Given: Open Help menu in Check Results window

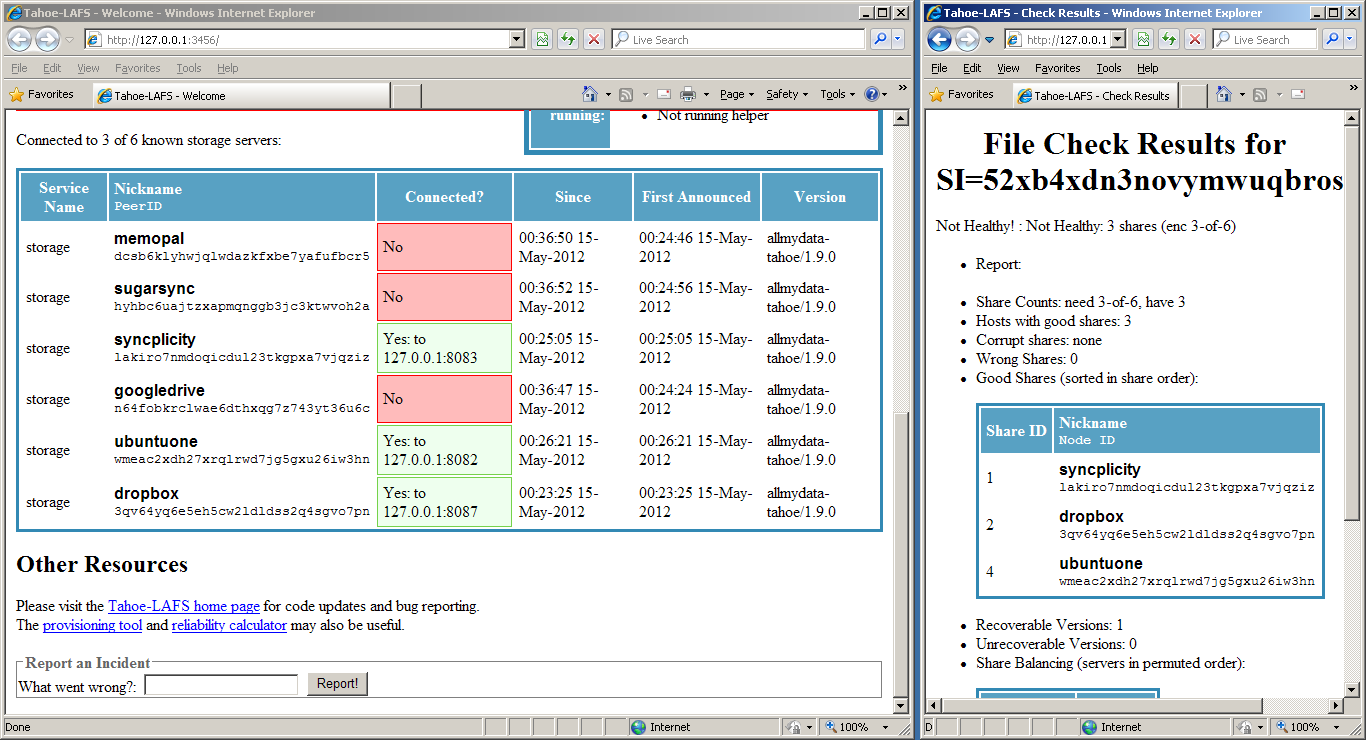Looking at the screenshot, I should pos(1148,68).
